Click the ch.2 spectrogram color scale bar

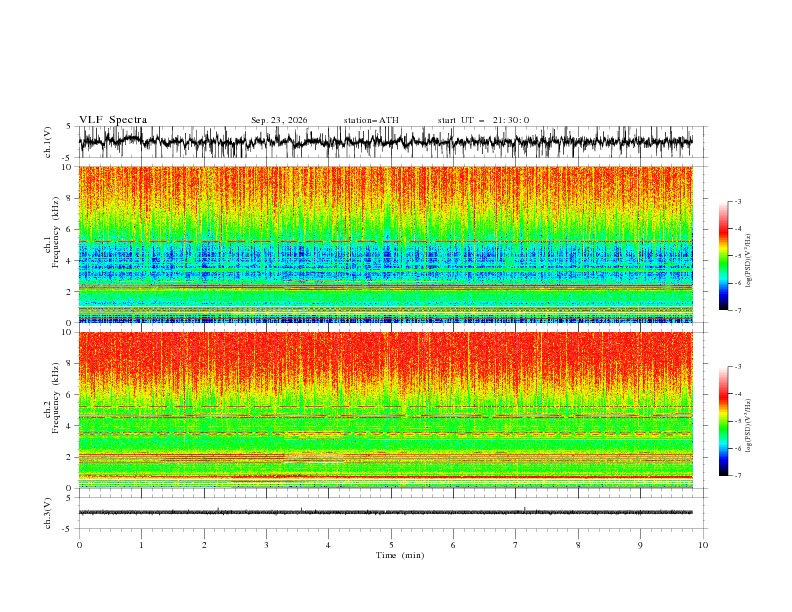point(723,421)
